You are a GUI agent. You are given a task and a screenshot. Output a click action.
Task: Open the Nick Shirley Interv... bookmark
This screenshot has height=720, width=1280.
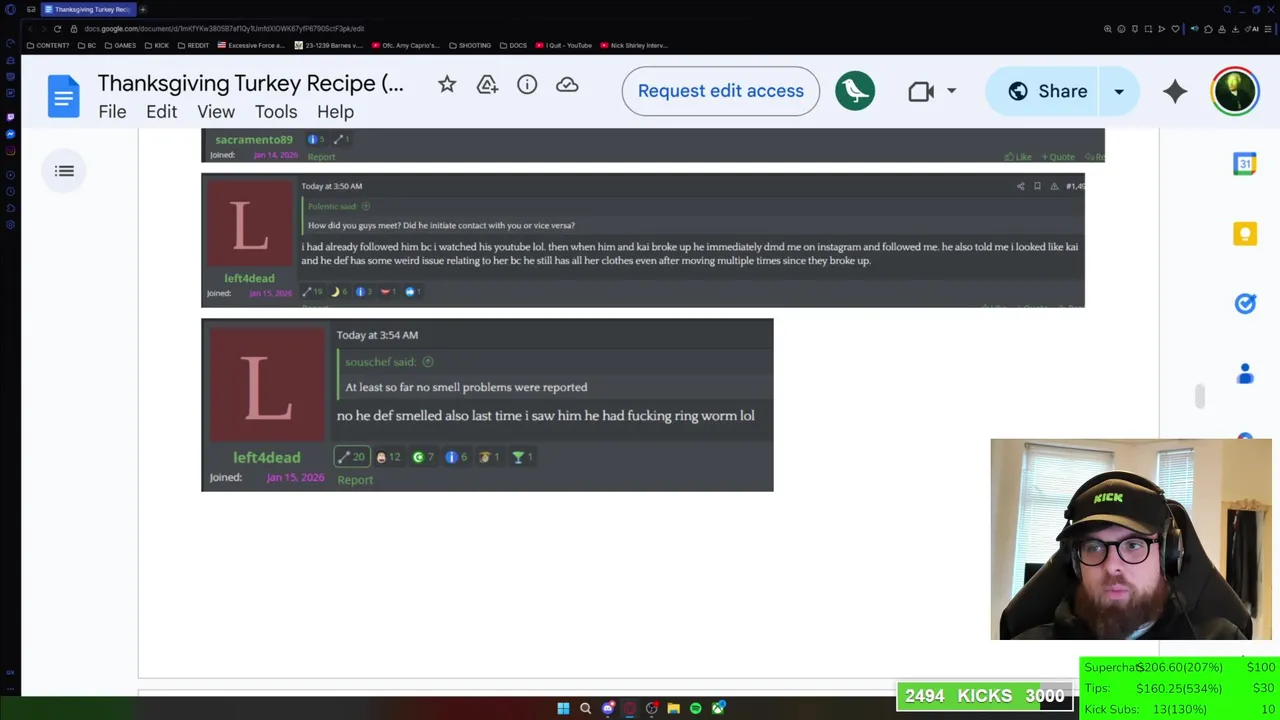[633, 45]
